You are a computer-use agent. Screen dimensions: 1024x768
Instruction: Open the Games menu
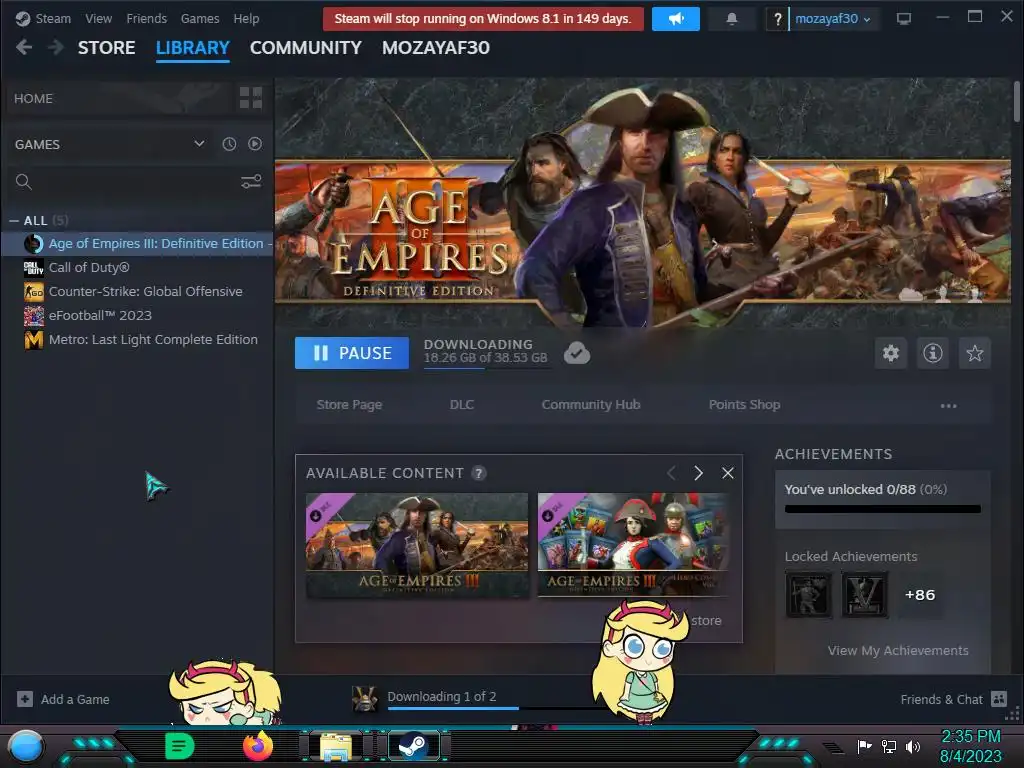click(200, 18)
